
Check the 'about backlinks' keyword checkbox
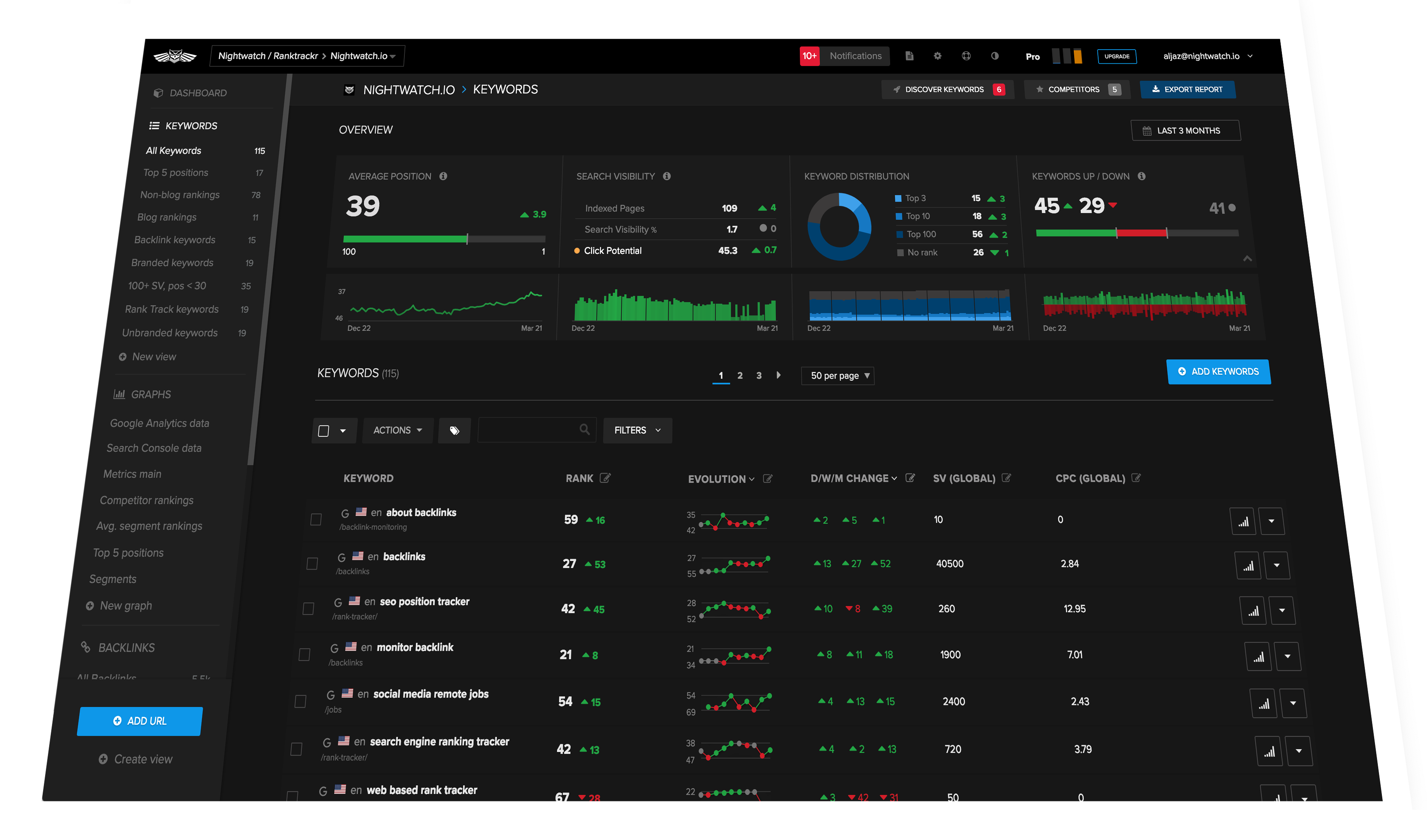316,519
